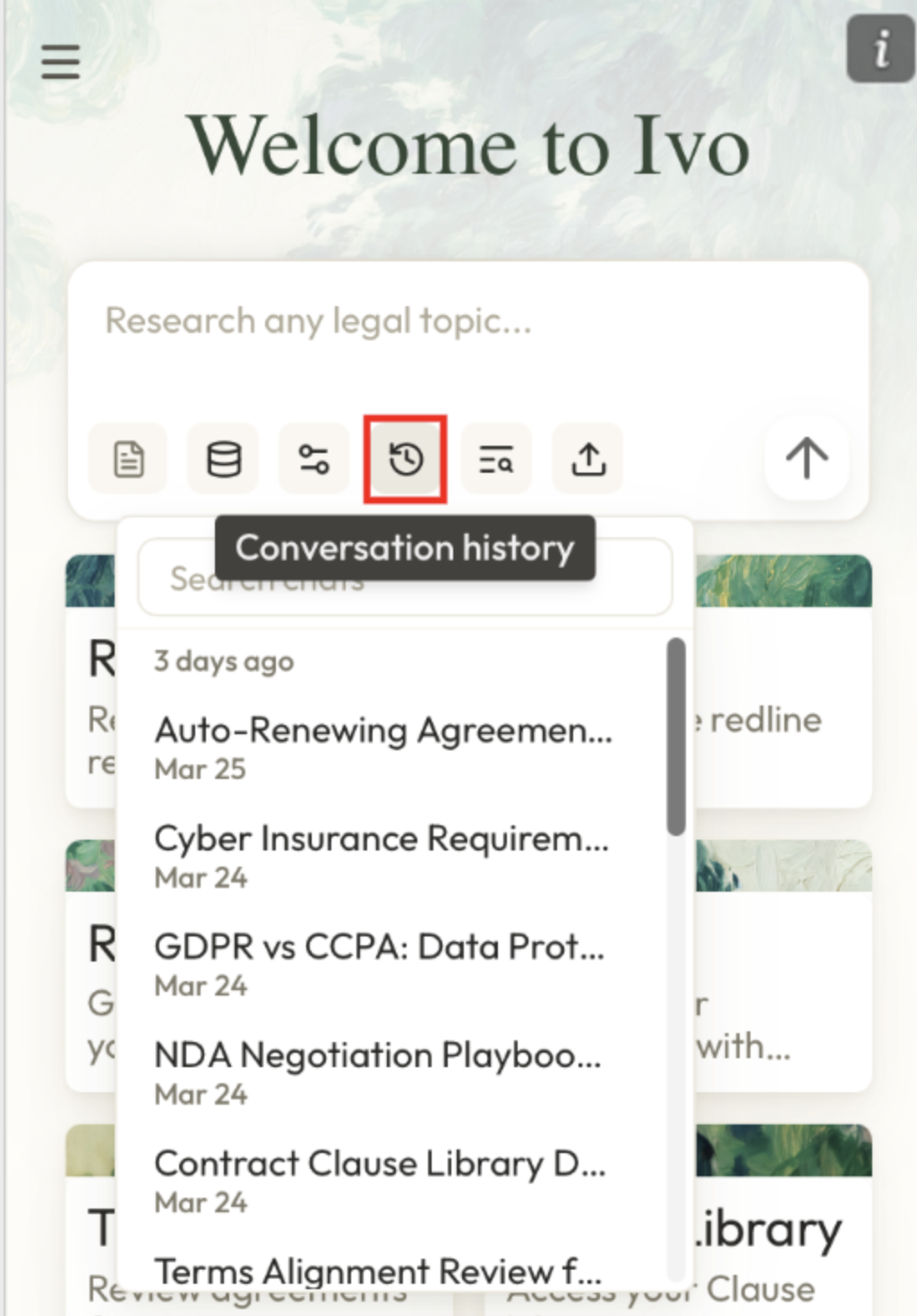Open Terms Alignment Review conversation
917x1316 pixels.
(378, 1271)
